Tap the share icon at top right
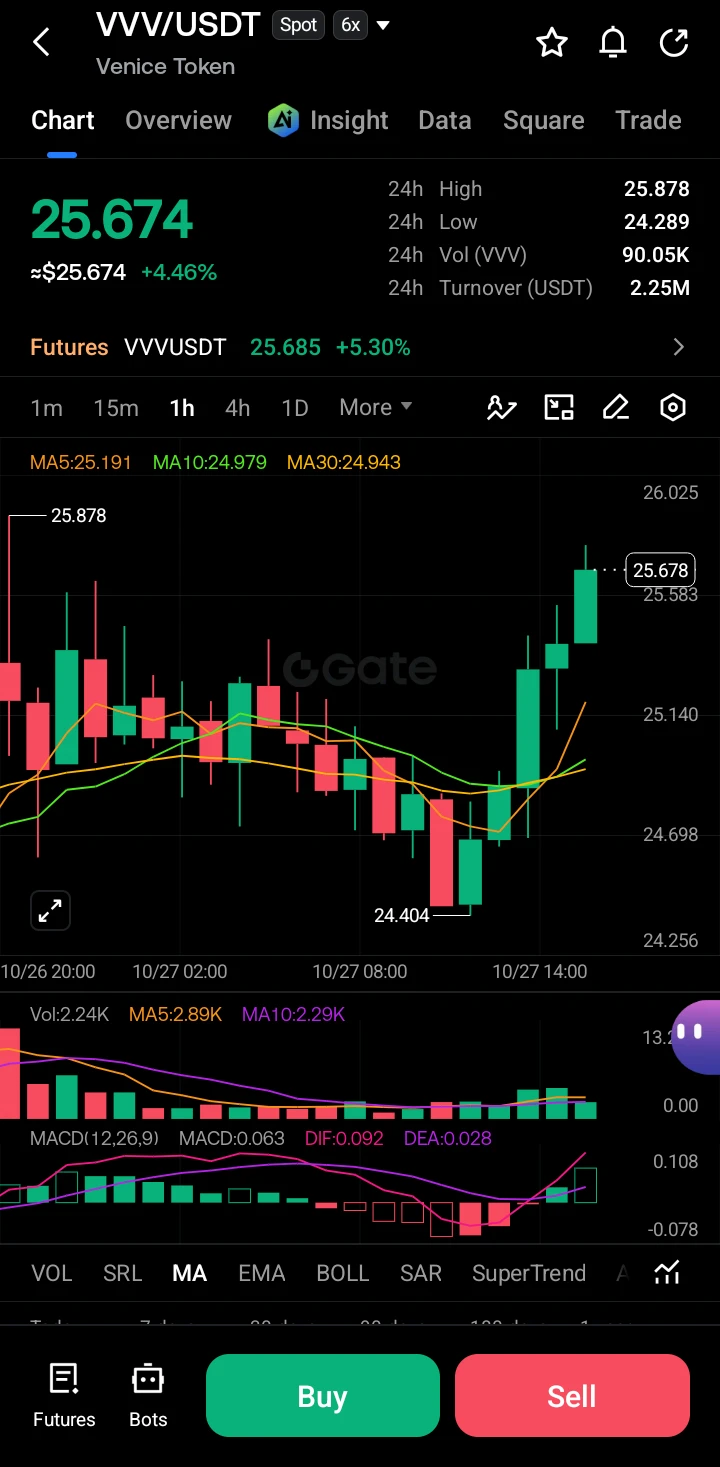Image resolution: width=720 pixels, height=1467 pixels. 675,42
